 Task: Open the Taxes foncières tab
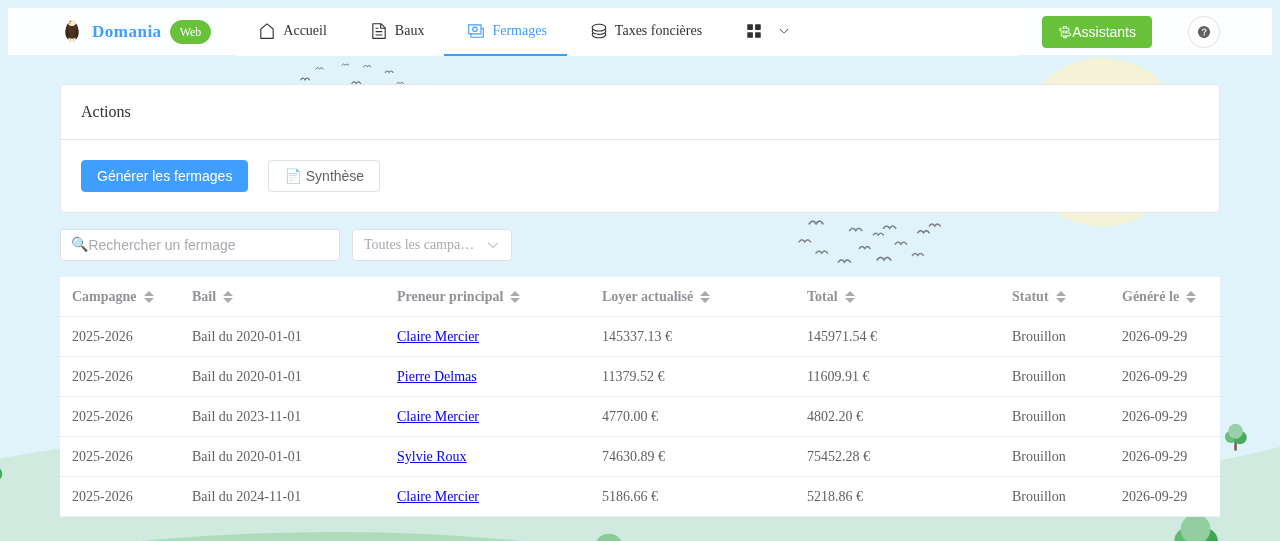(x=646, y=31)
